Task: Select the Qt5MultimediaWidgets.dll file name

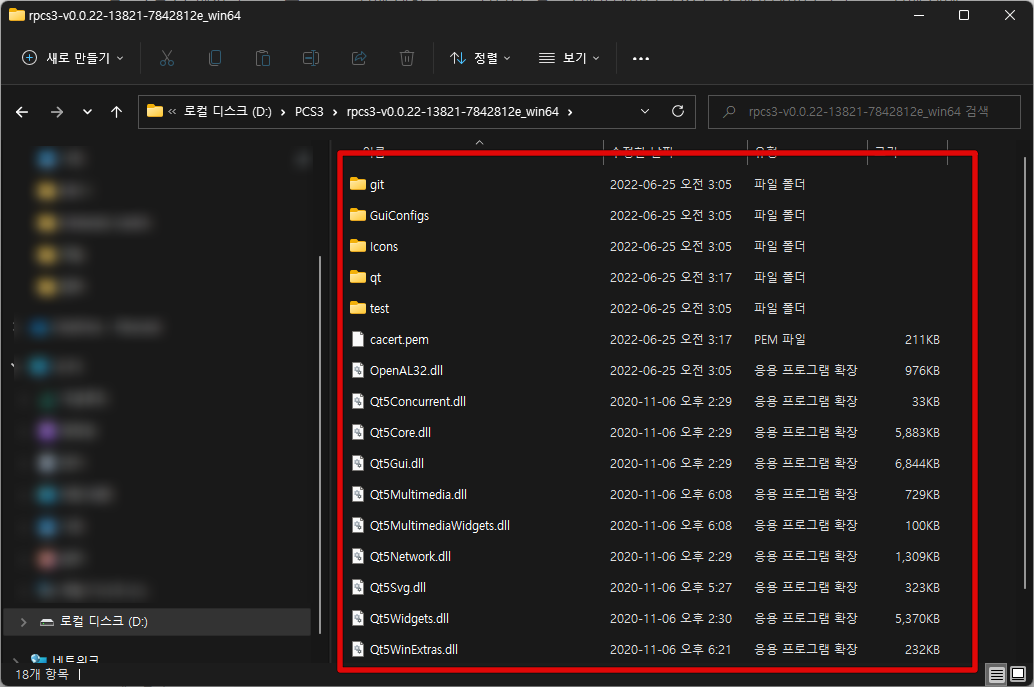Action: pos(440,525)
